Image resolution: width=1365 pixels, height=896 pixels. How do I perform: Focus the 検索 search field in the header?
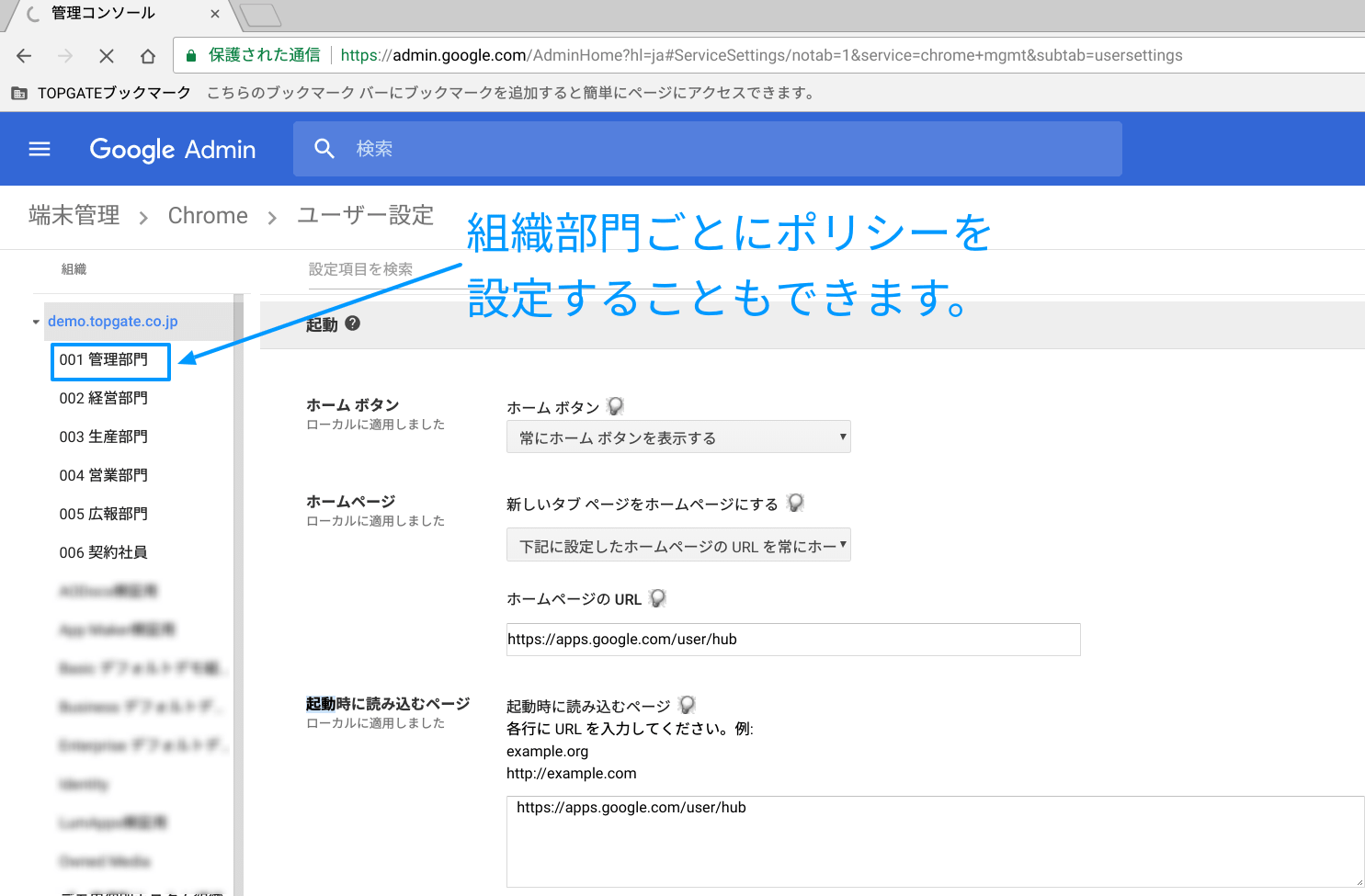[x=708, y=149]
